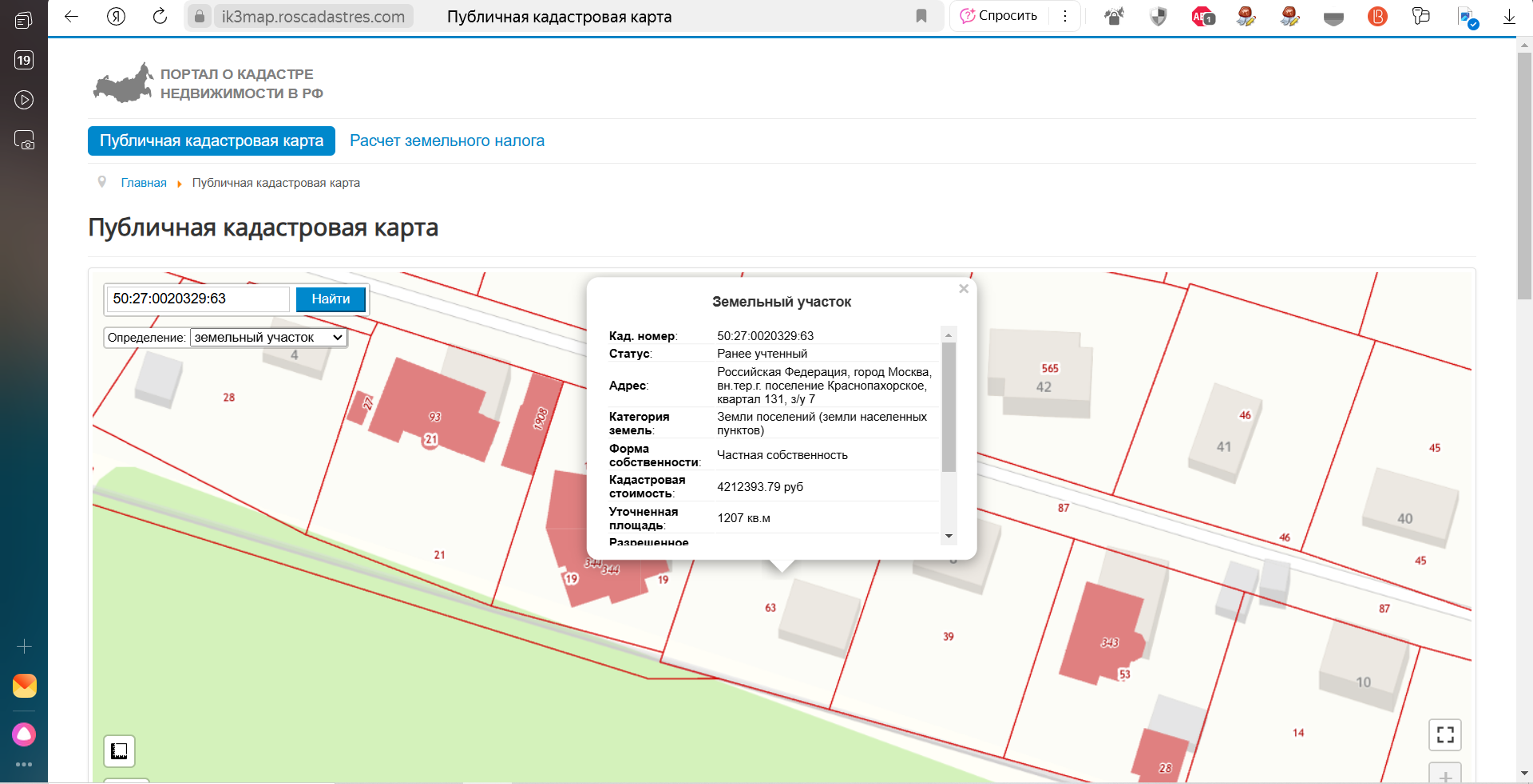Image resolution: width=1533 pixels, height=784 pixels.
Task: Launch Alice assistant in the sidebar
Action: point(24,734)
